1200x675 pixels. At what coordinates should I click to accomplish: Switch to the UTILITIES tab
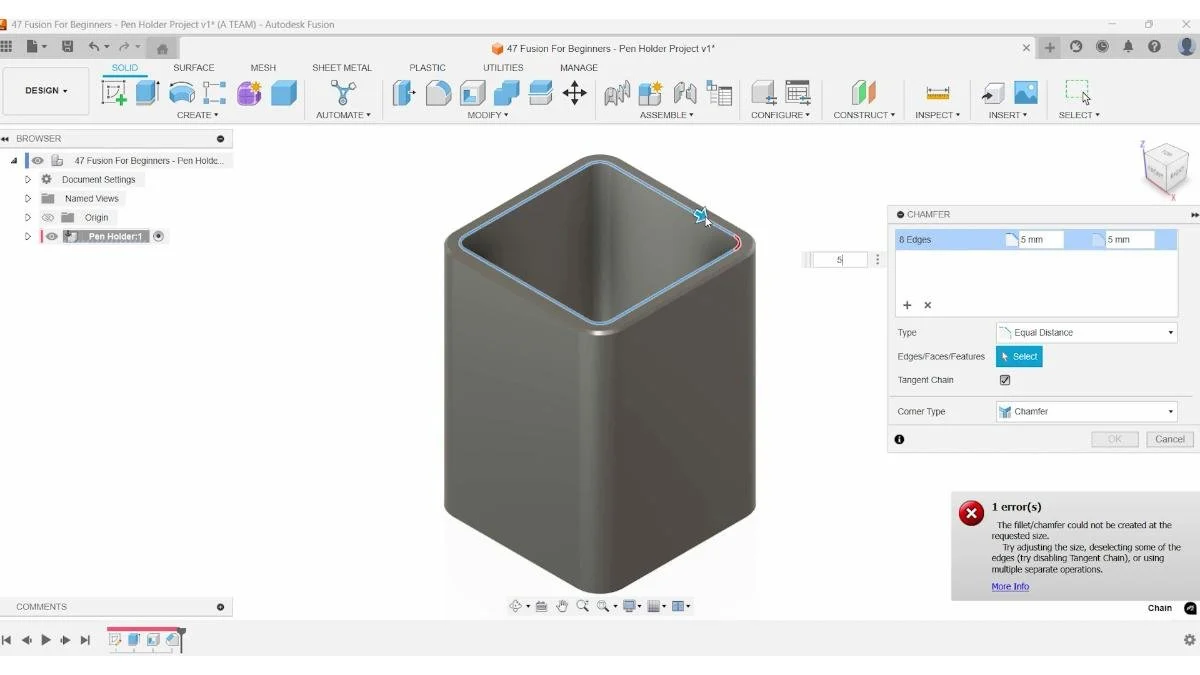click(x=503, y=68)
